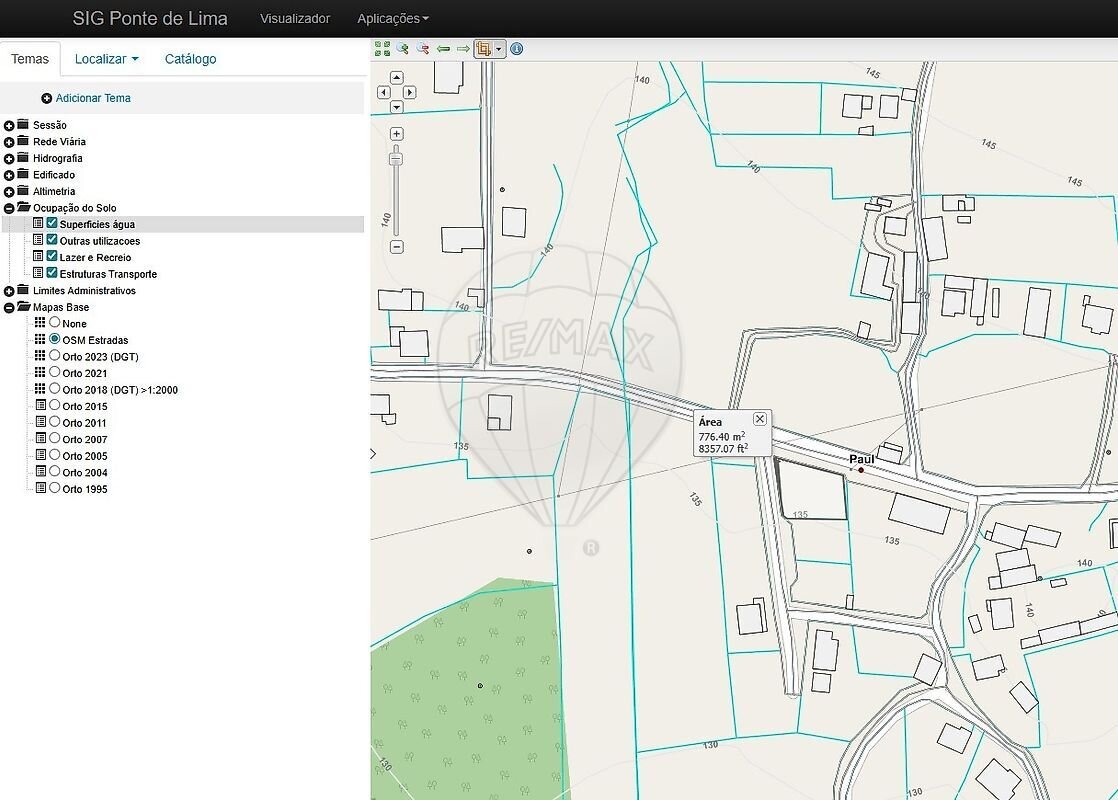Disable the Lazer e Recreio layer
Image resolution: width=1118 pixels, height=800 pixels.
53,257
